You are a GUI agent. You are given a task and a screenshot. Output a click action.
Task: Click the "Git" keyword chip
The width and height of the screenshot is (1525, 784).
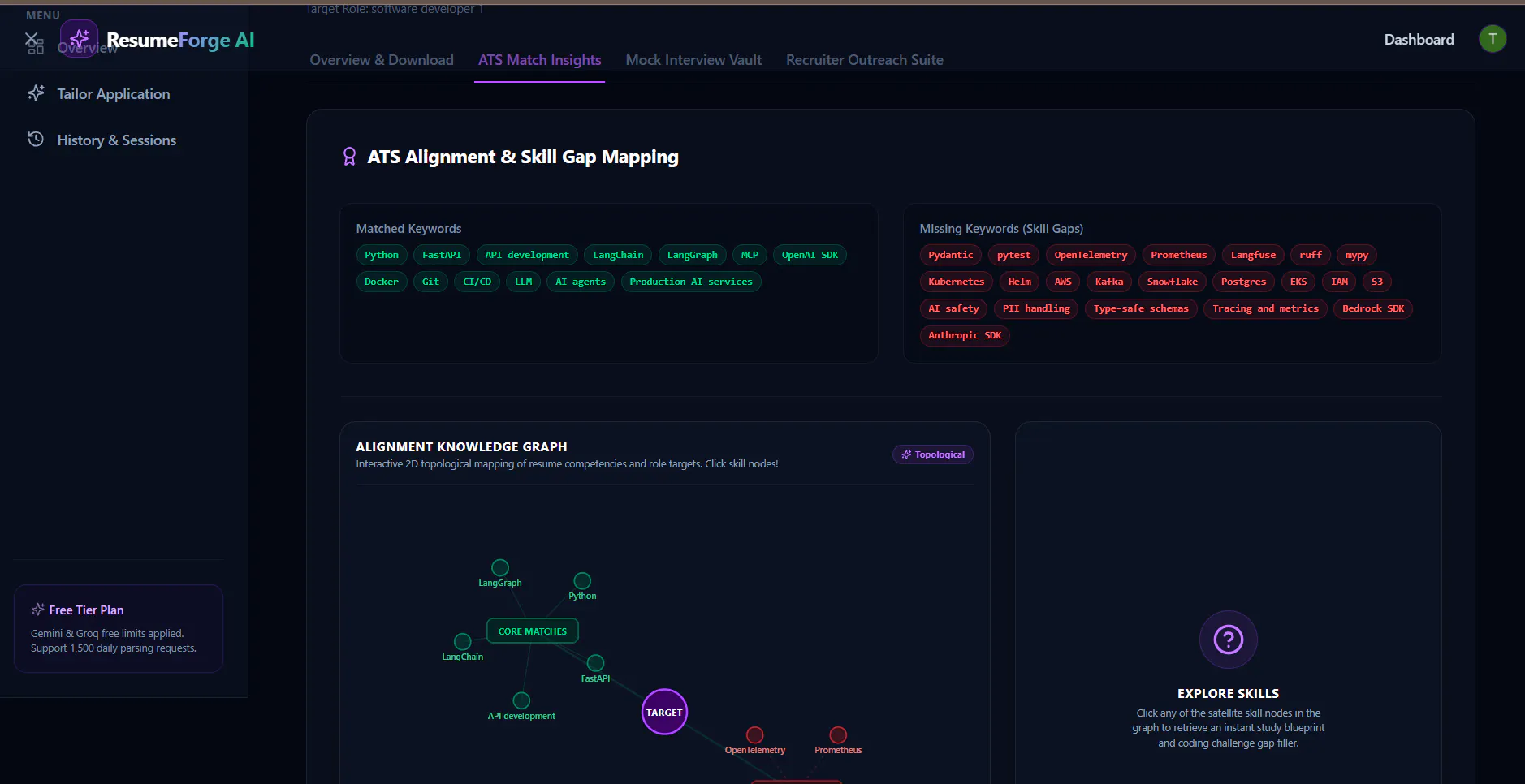(430, 282)
